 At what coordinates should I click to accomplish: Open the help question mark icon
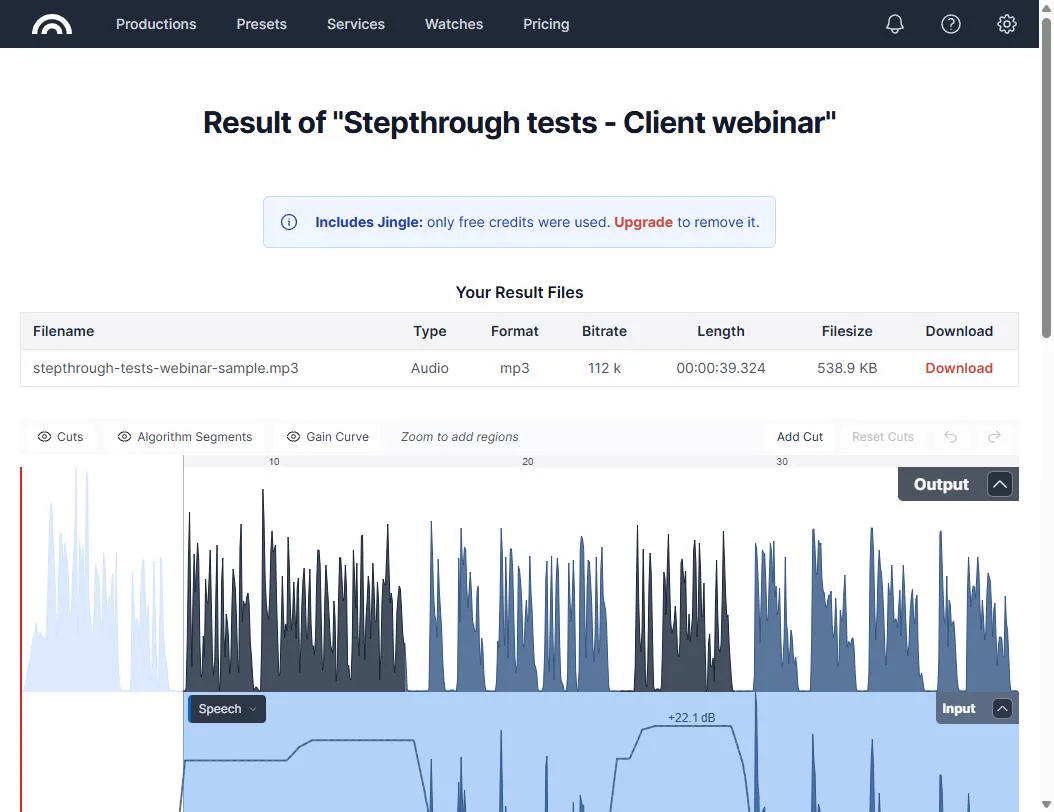click(x=950, y=24)
